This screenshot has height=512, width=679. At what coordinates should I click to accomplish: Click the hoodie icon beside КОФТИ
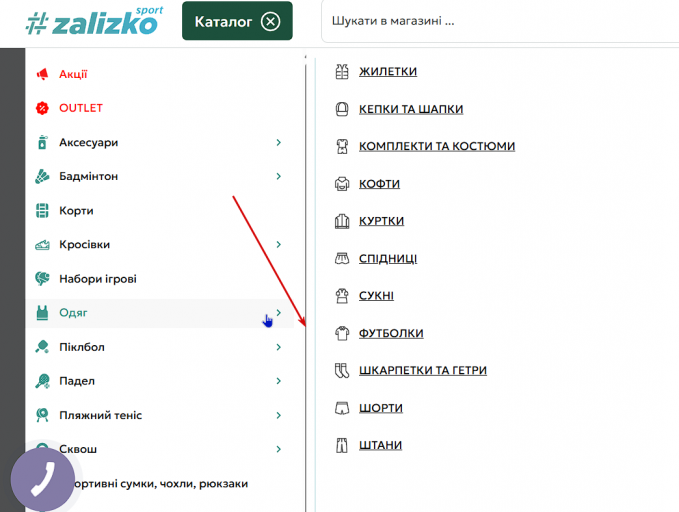tap(342, 184)
